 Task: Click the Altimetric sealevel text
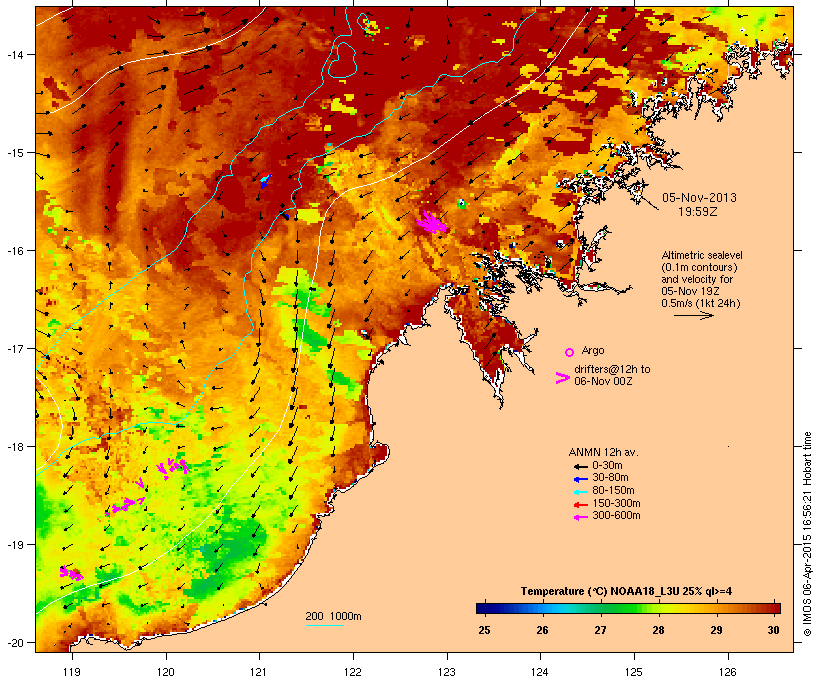click(702, 255)
